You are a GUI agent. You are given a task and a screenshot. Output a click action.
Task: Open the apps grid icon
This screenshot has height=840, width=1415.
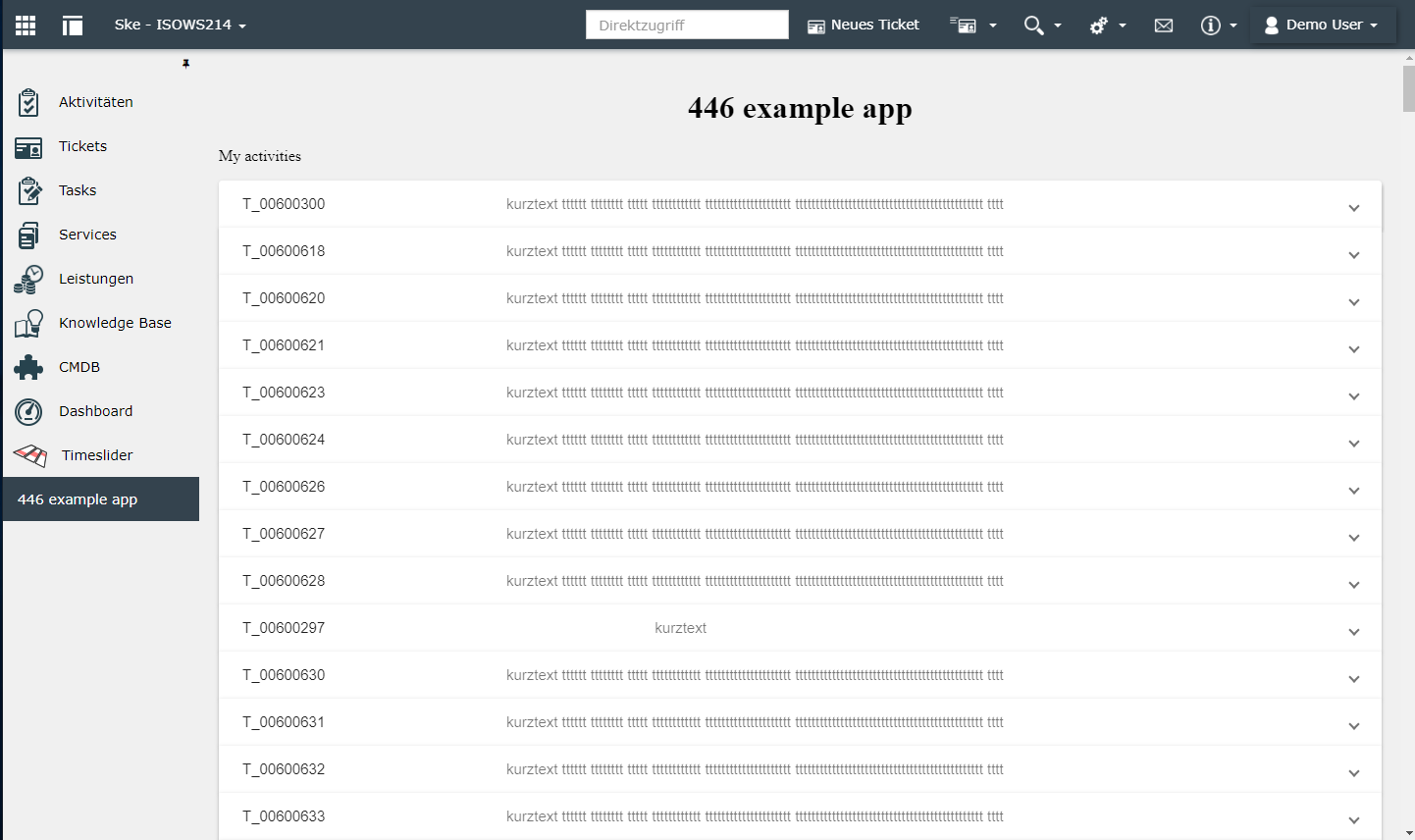[26, 26]
